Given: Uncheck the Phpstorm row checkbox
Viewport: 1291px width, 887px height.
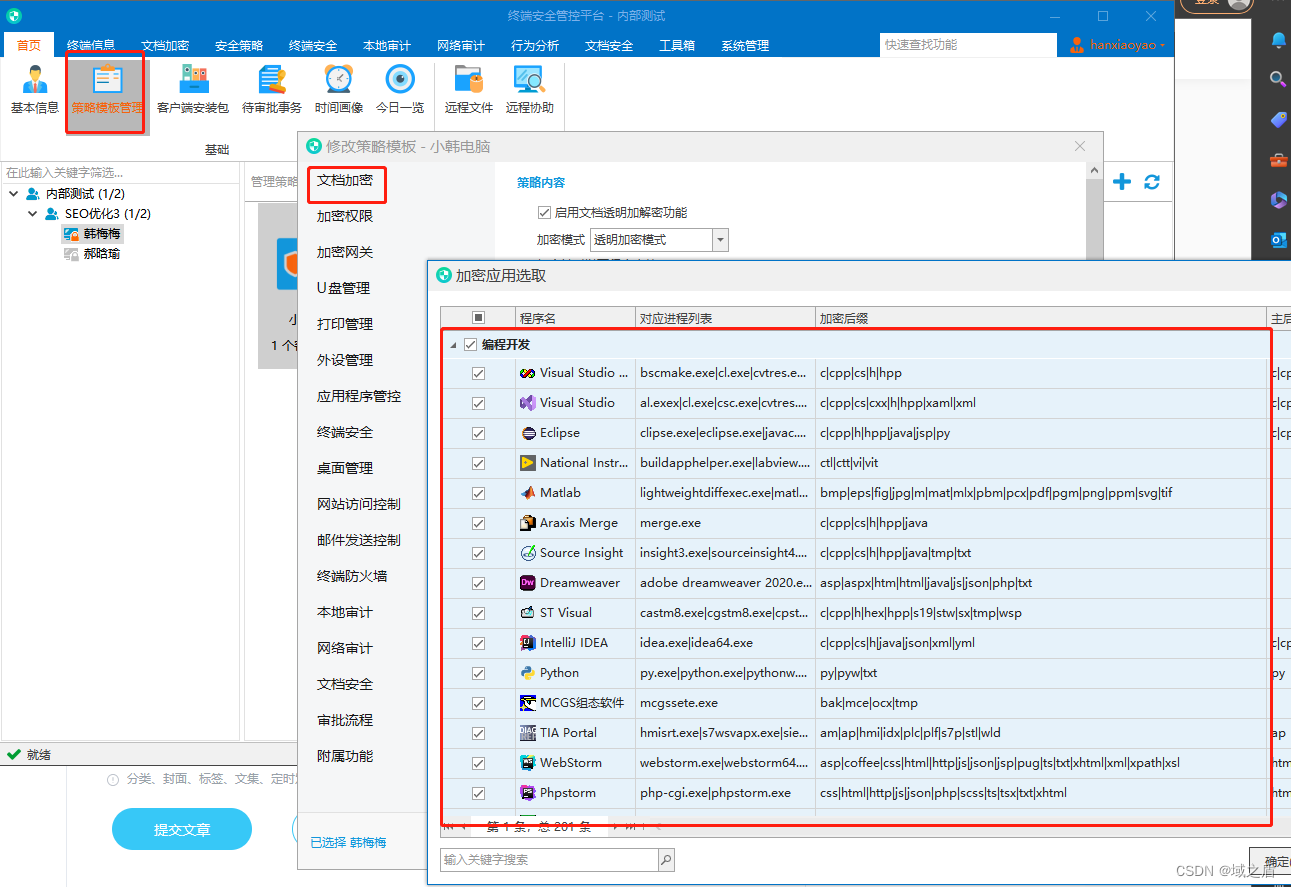Looking at the screenshot, I should (478, 793).
